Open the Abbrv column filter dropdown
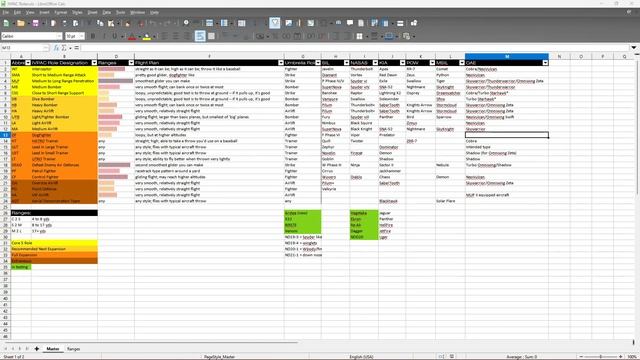The width and height of the screenshot is (640, 360). 28,63
